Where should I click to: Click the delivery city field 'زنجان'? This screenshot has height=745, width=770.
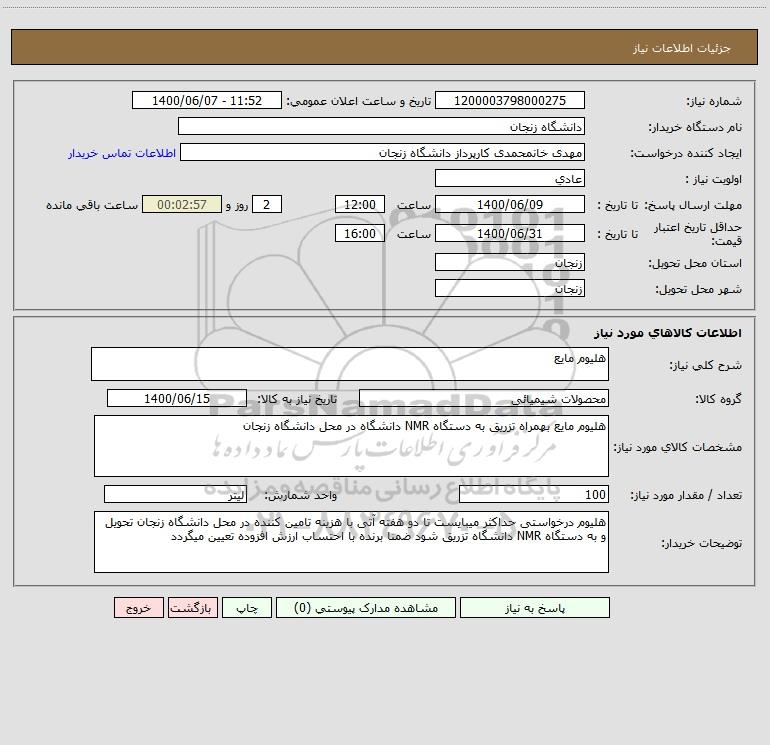[x=510, y=288]
